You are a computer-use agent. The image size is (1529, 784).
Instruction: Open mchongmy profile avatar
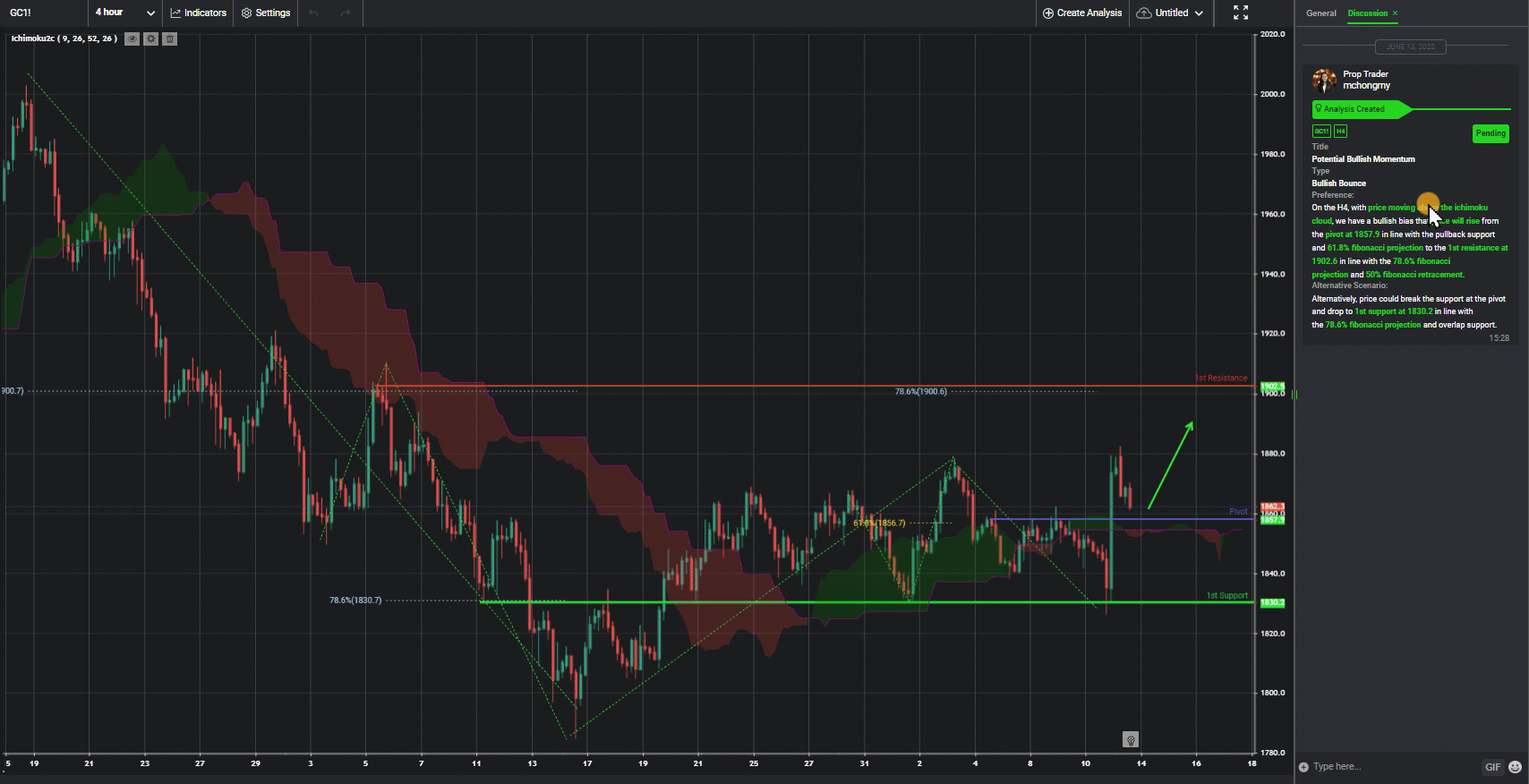(1324, 80)
